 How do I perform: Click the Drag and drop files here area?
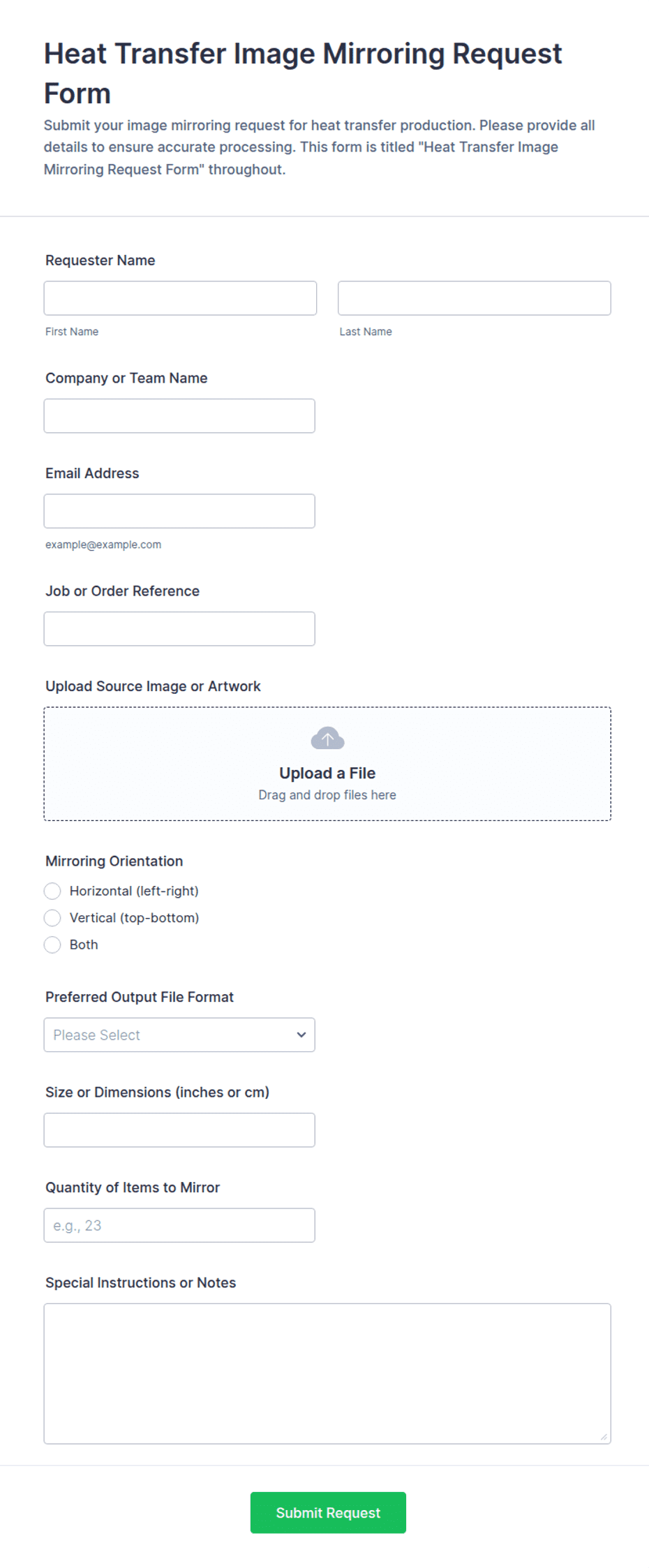[327, 794]
